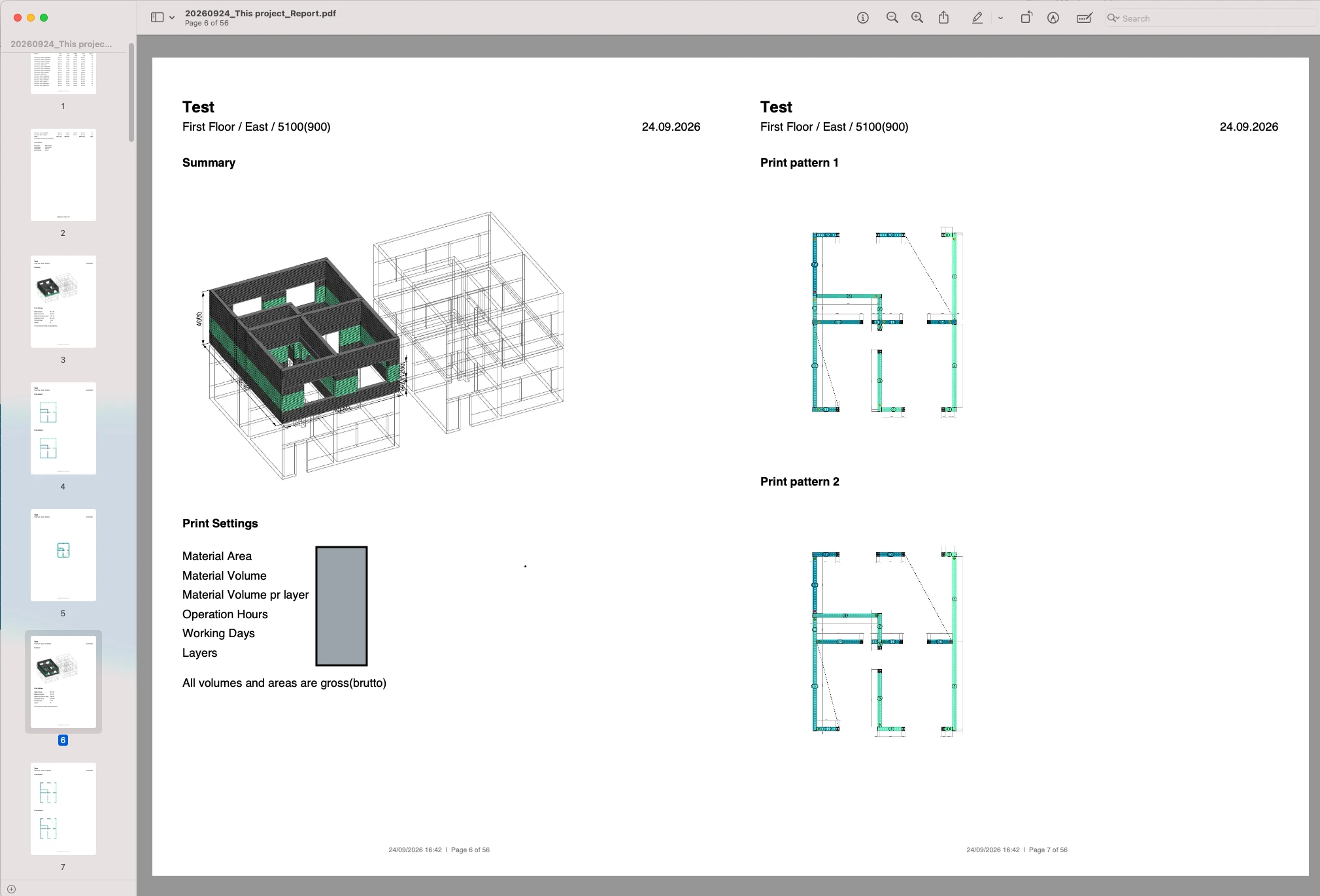Click the sidebar document title header
1320x896 pixels.
(x=61, y=44)
